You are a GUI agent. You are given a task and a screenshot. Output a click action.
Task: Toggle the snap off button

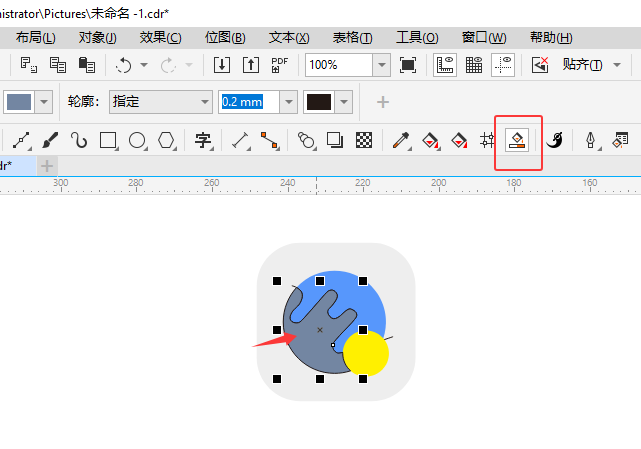click(x=540, y=65)
